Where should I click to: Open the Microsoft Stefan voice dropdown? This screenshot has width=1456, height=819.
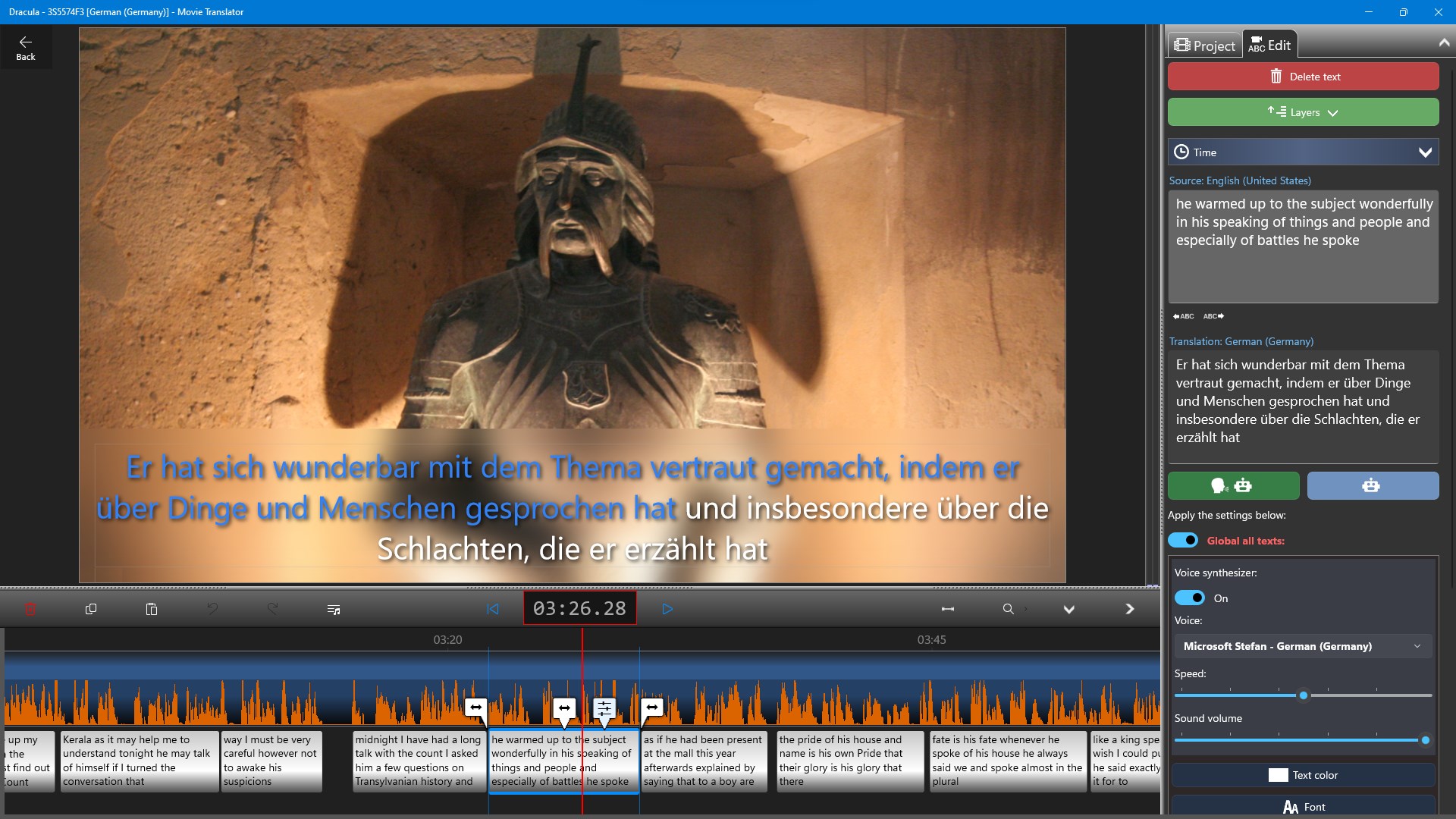1302,646
